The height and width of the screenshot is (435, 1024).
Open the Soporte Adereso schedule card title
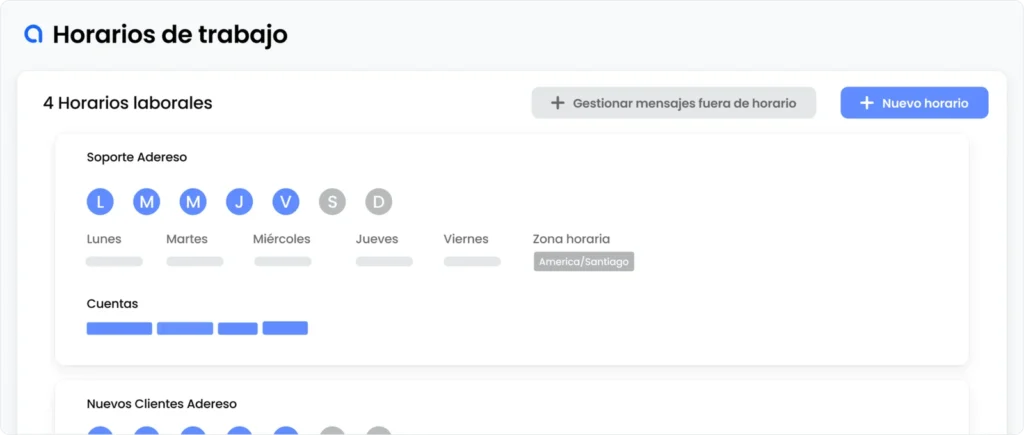tap(137, 157)
